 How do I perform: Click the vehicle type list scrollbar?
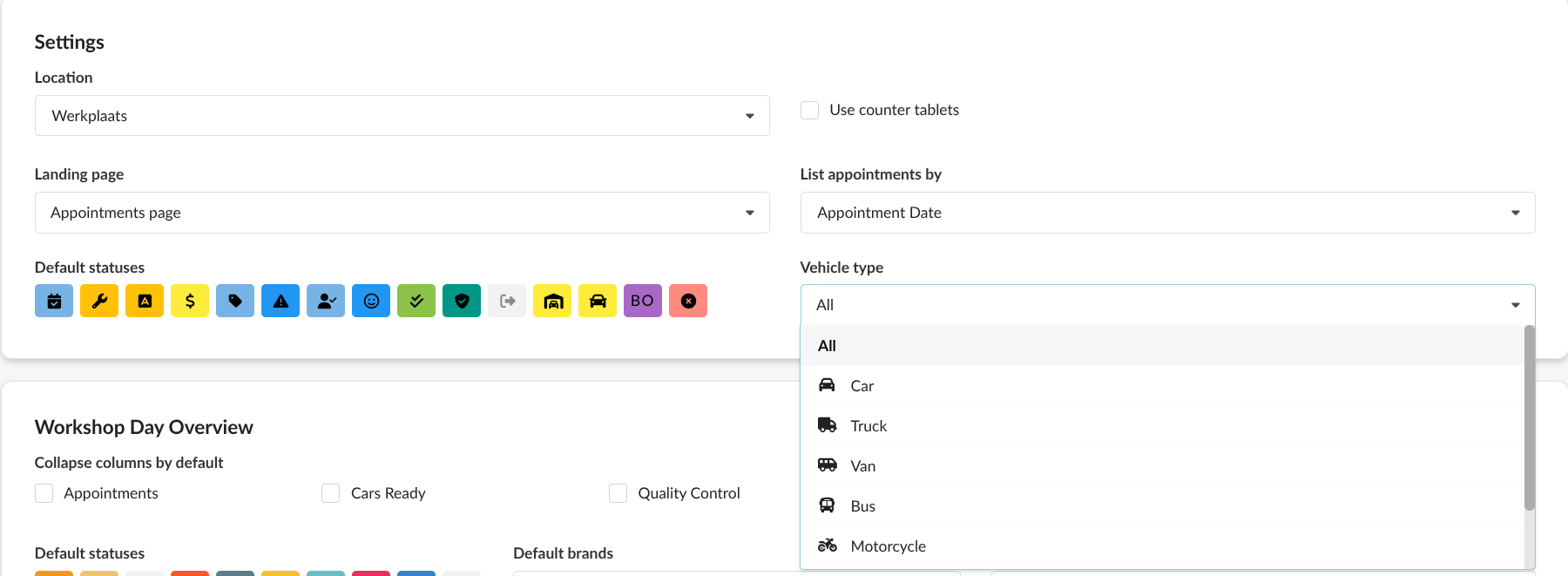(1529, 418)
